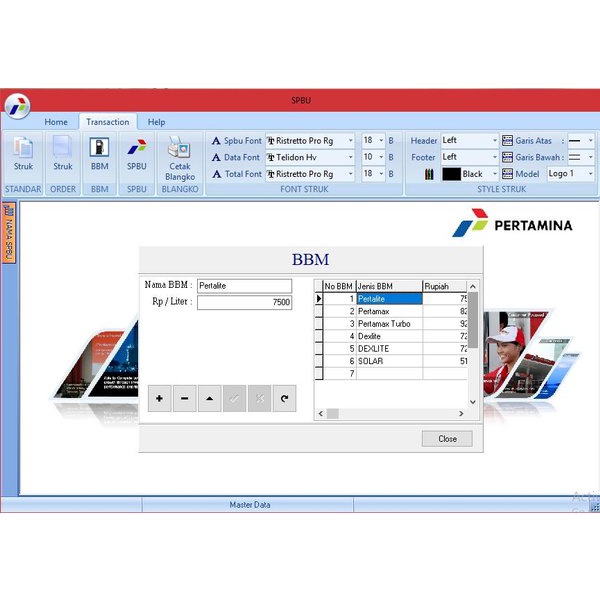Open the Header alignment dropdown

494,140
